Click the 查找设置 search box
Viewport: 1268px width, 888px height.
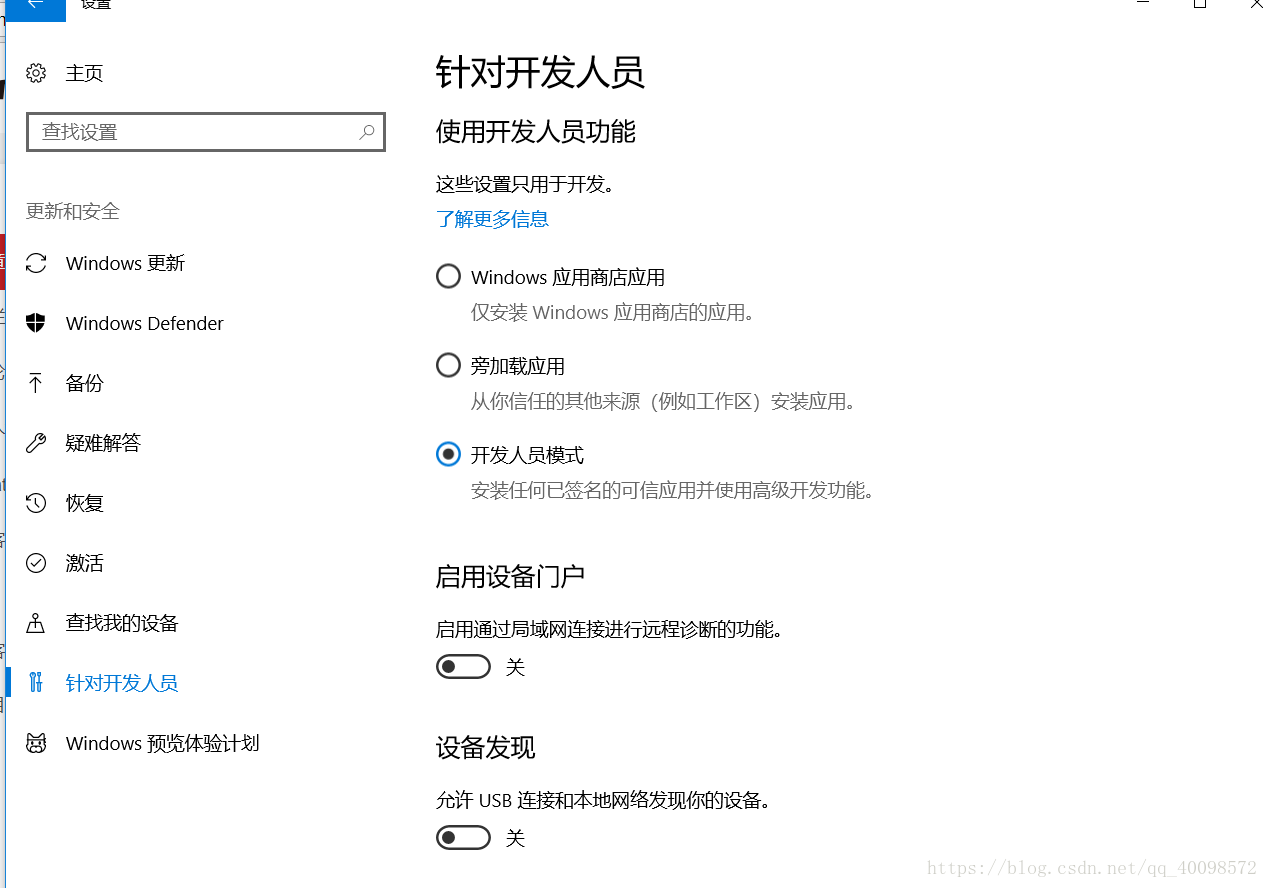(x=206, y=132)
